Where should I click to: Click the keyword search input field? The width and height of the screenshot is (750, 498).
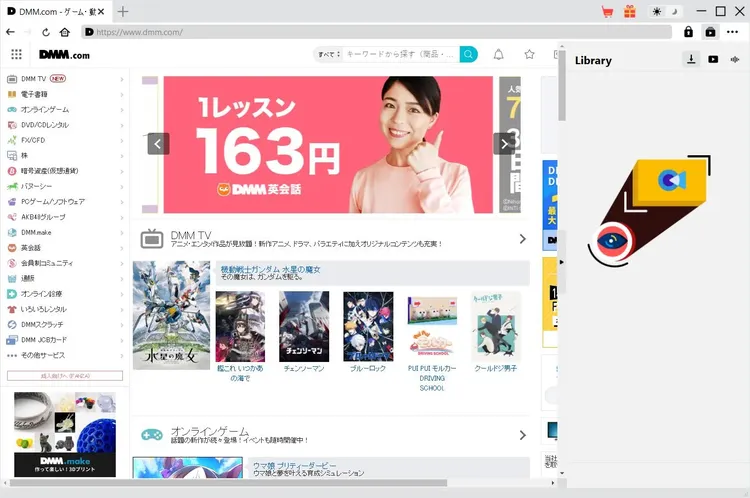pyautogui.click(x=400, y=54)
